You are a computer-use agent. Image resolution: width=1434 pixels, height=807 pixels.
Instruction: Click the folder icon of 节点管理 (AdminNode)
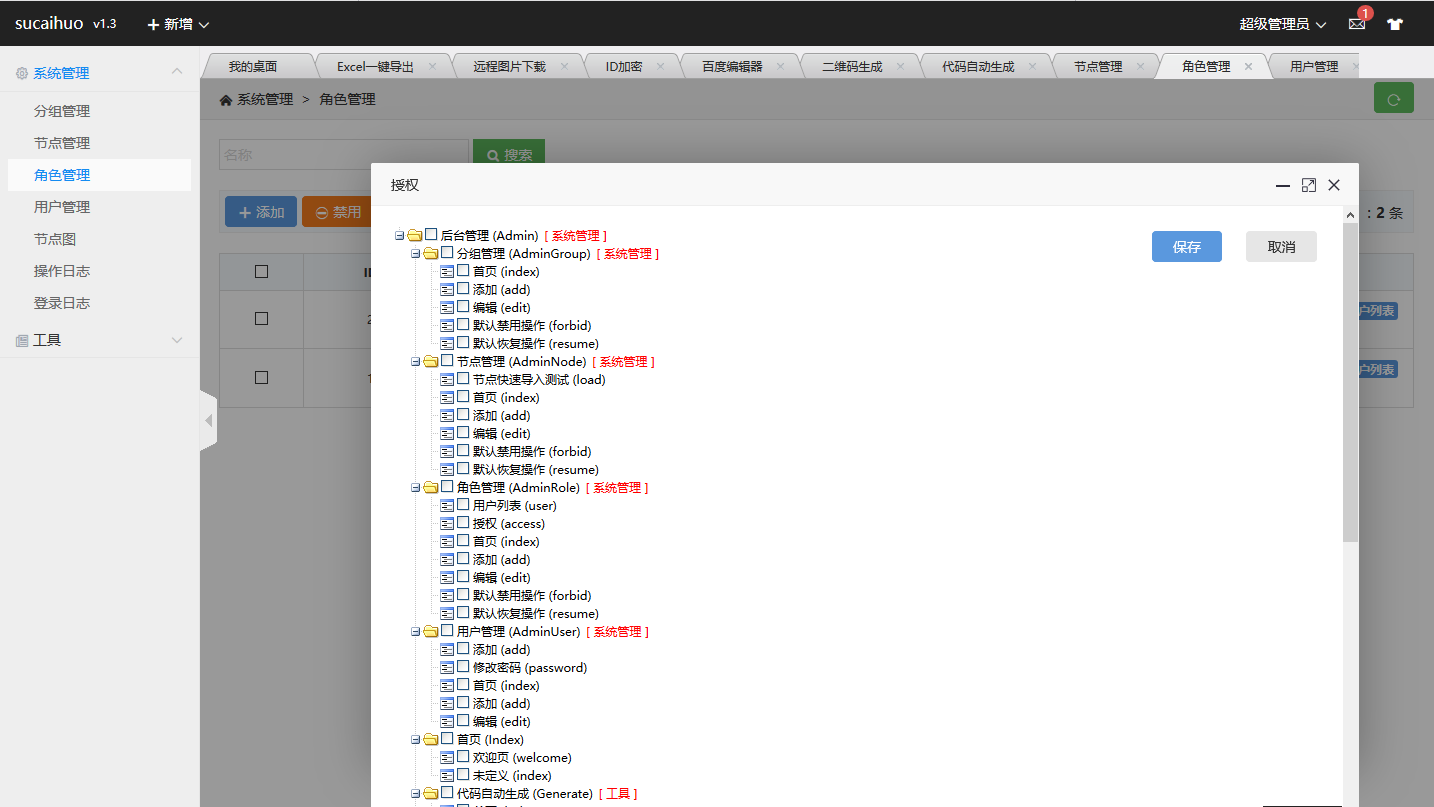(430, 361)
